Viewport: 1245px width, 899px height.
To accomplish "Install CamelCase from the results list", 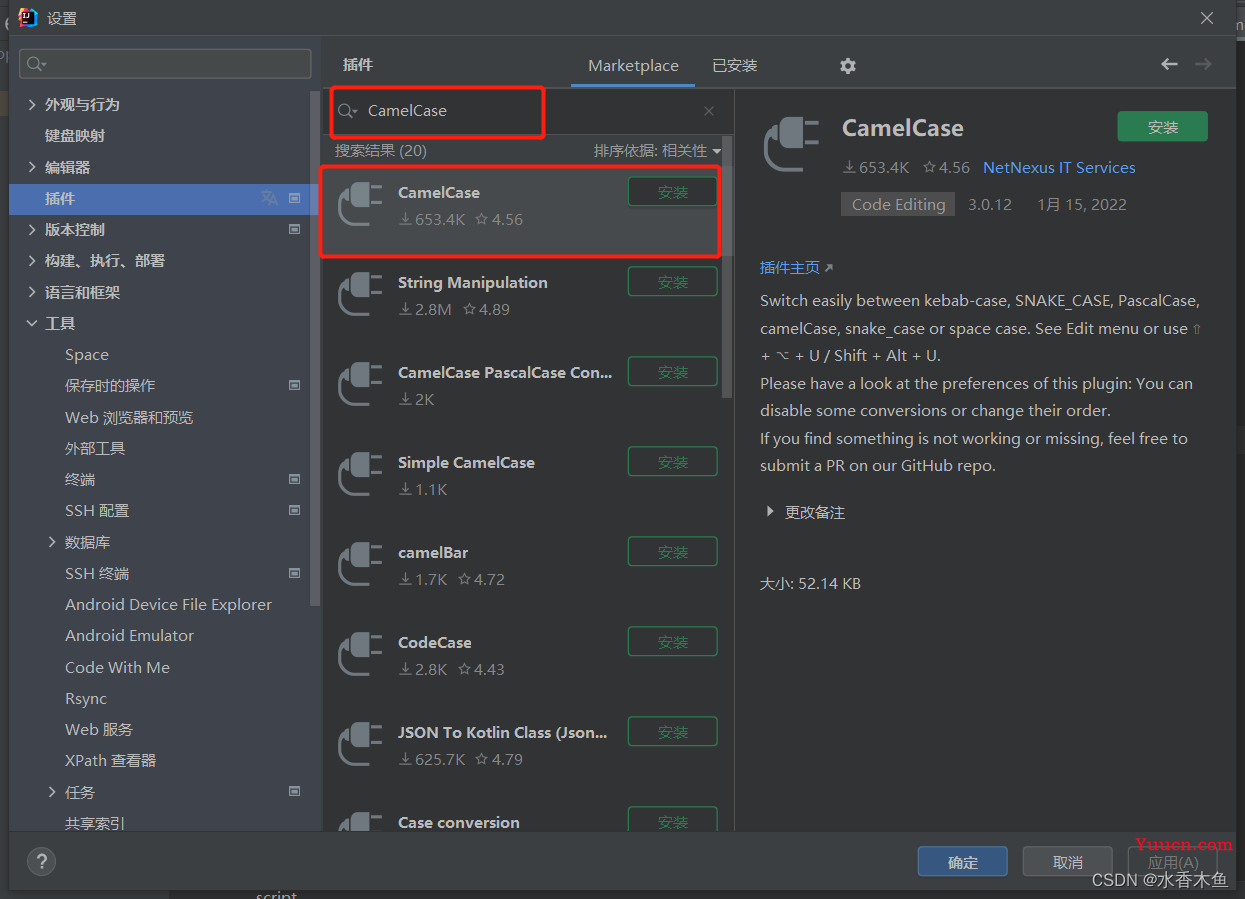I will tap(673, 192).
